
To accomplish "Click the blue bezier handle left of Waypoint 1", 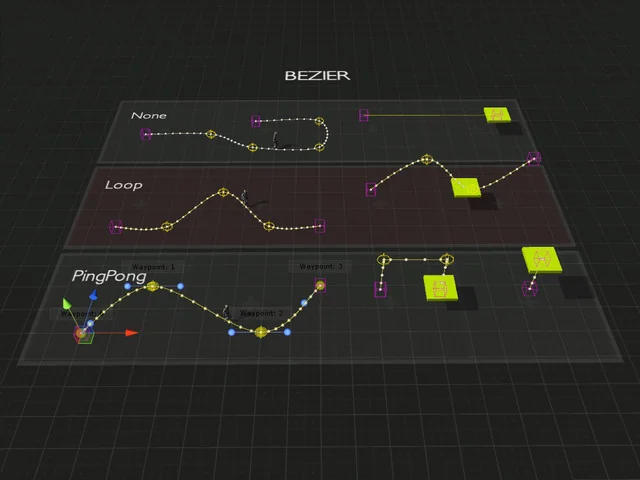I will pos(127,286).
